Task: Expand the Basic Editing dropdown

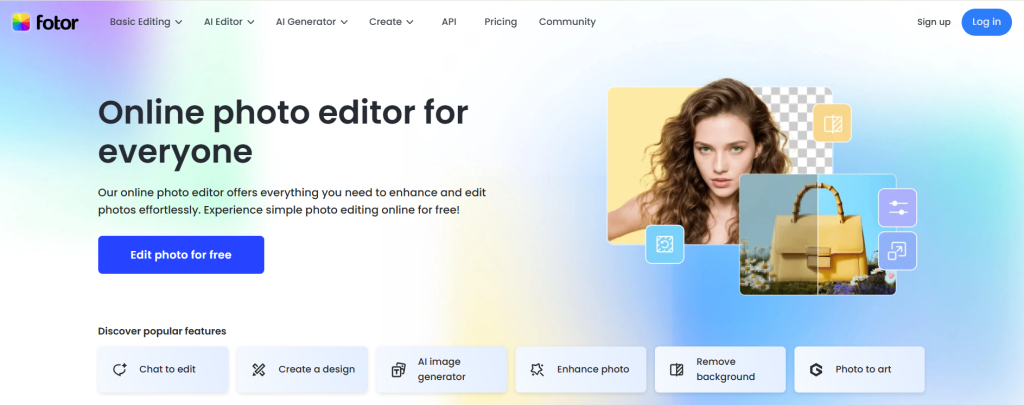Action: (x=145, y=22)
